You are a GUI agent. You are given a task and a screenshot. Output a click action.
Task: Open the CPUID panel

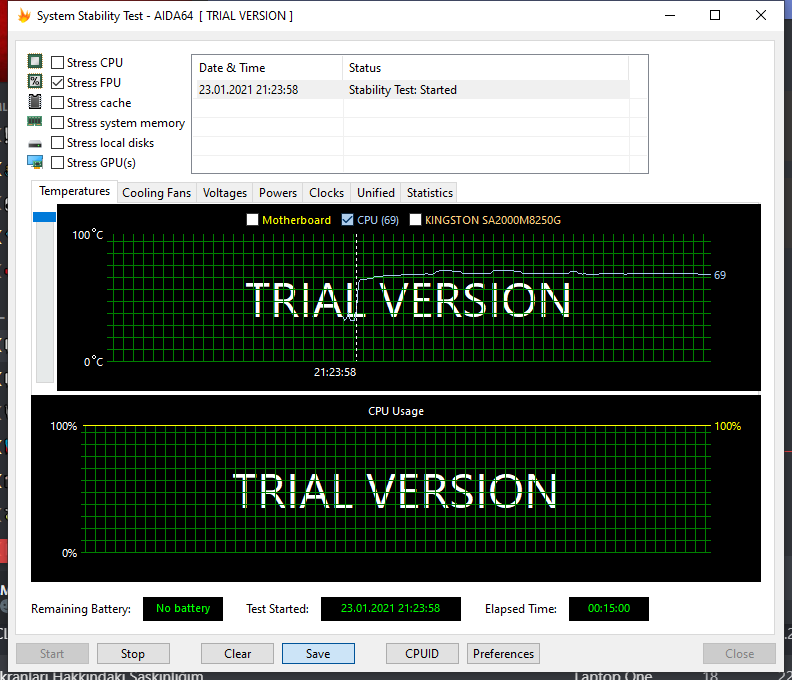coord(422,654)
